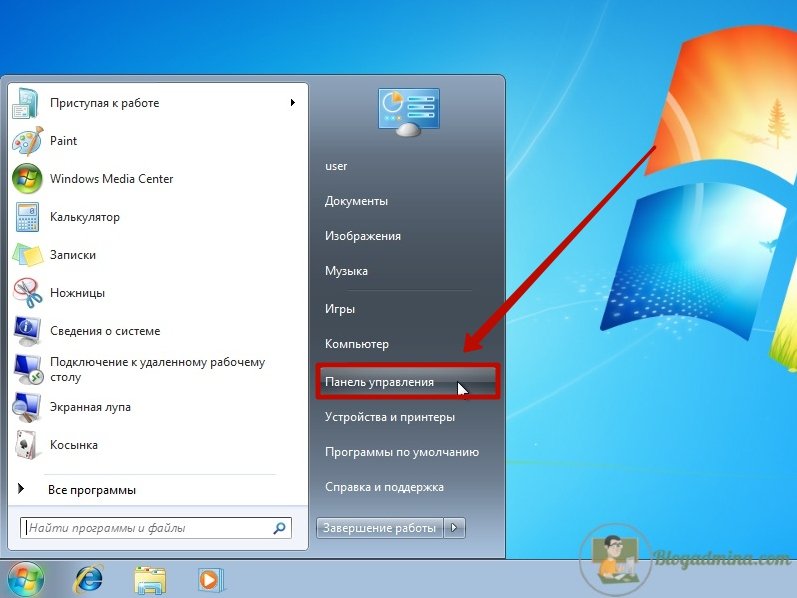Open the Калькулятор calculator icon
The width and height of the screenshot is (797, 598).
[x=27, y=217]
